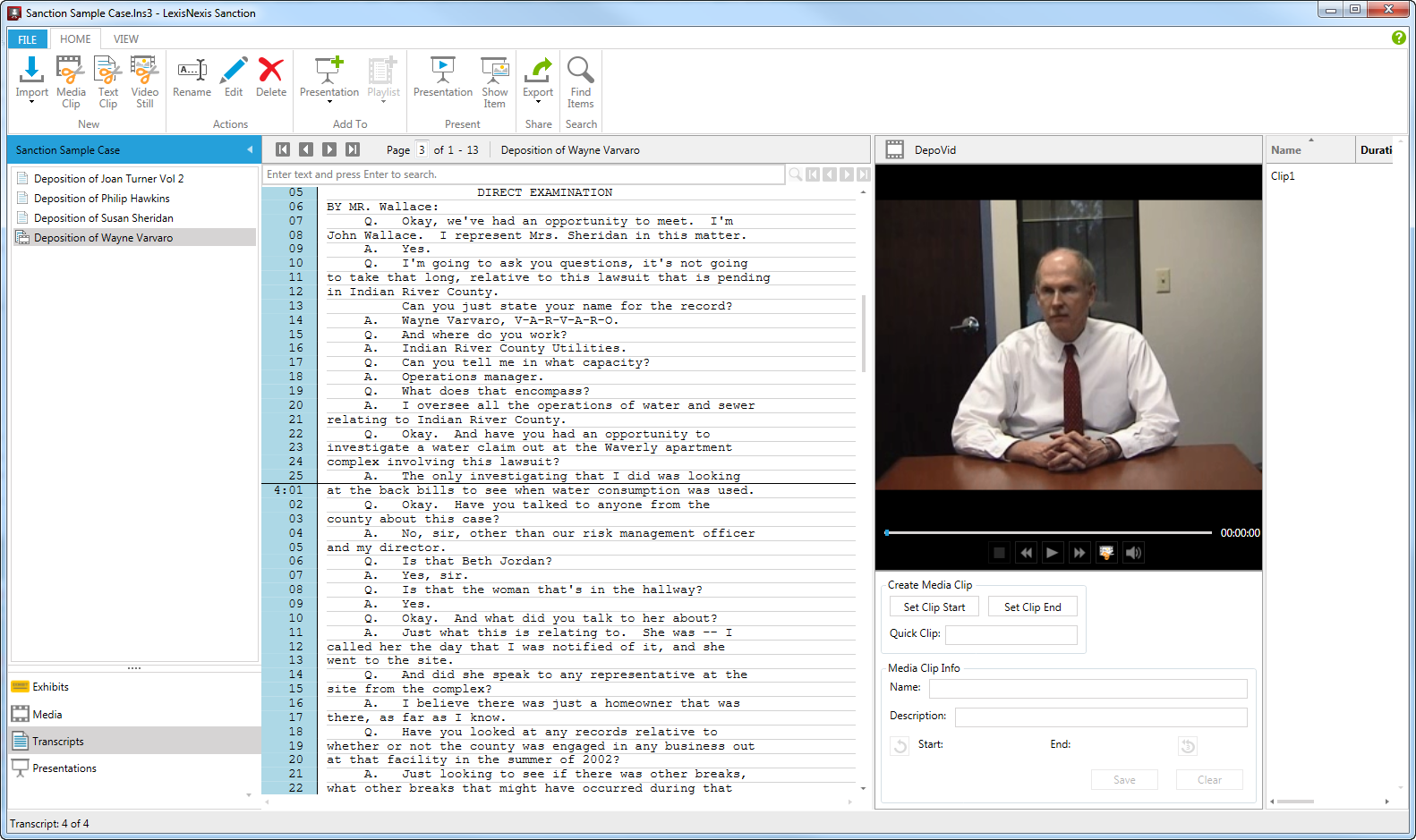Go to the first transcript page

tap(283, 149)
